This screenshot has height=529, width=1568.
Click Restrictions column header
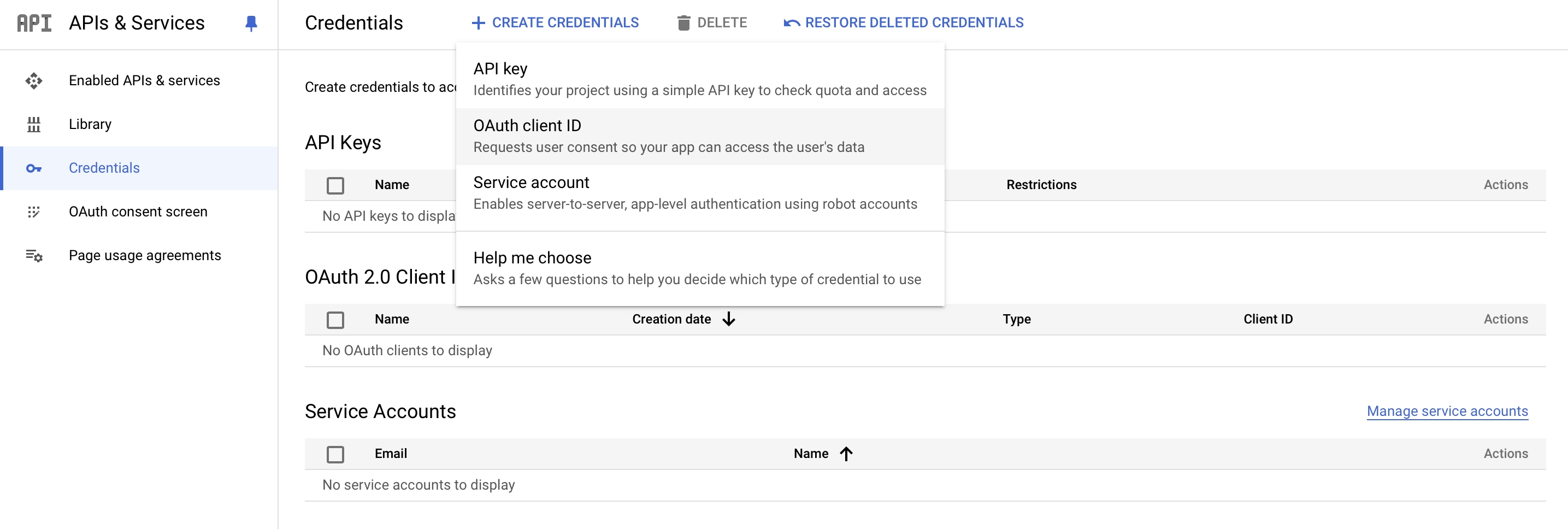coord(1041,185)
